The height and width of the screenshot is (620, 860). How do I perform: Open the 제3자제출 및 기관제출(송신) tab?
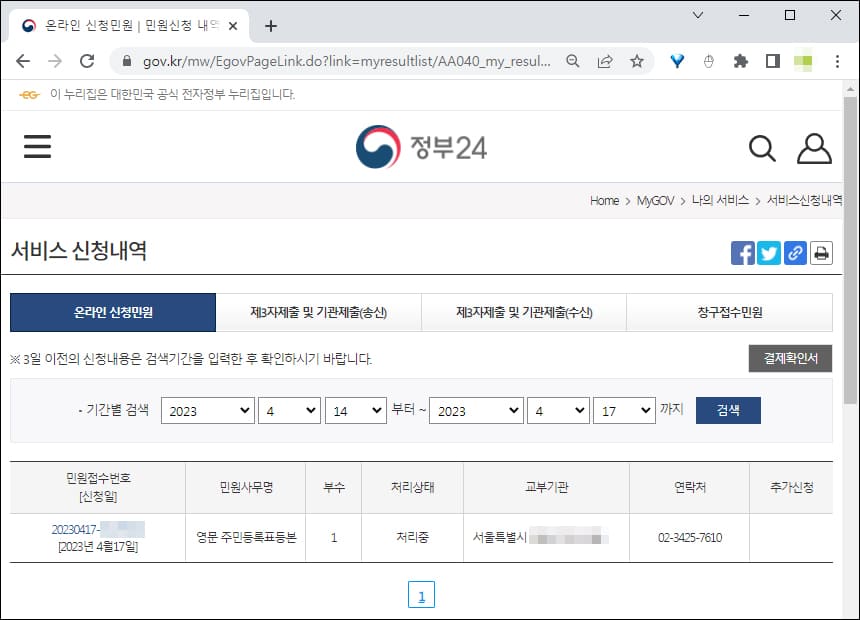point(318,312)
